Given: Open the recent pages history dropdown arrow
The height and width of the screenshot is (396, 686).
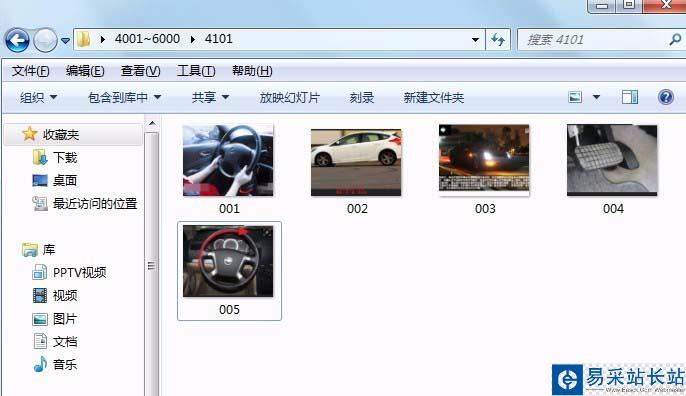Looking at the screenshot, I should click(65, 41).
